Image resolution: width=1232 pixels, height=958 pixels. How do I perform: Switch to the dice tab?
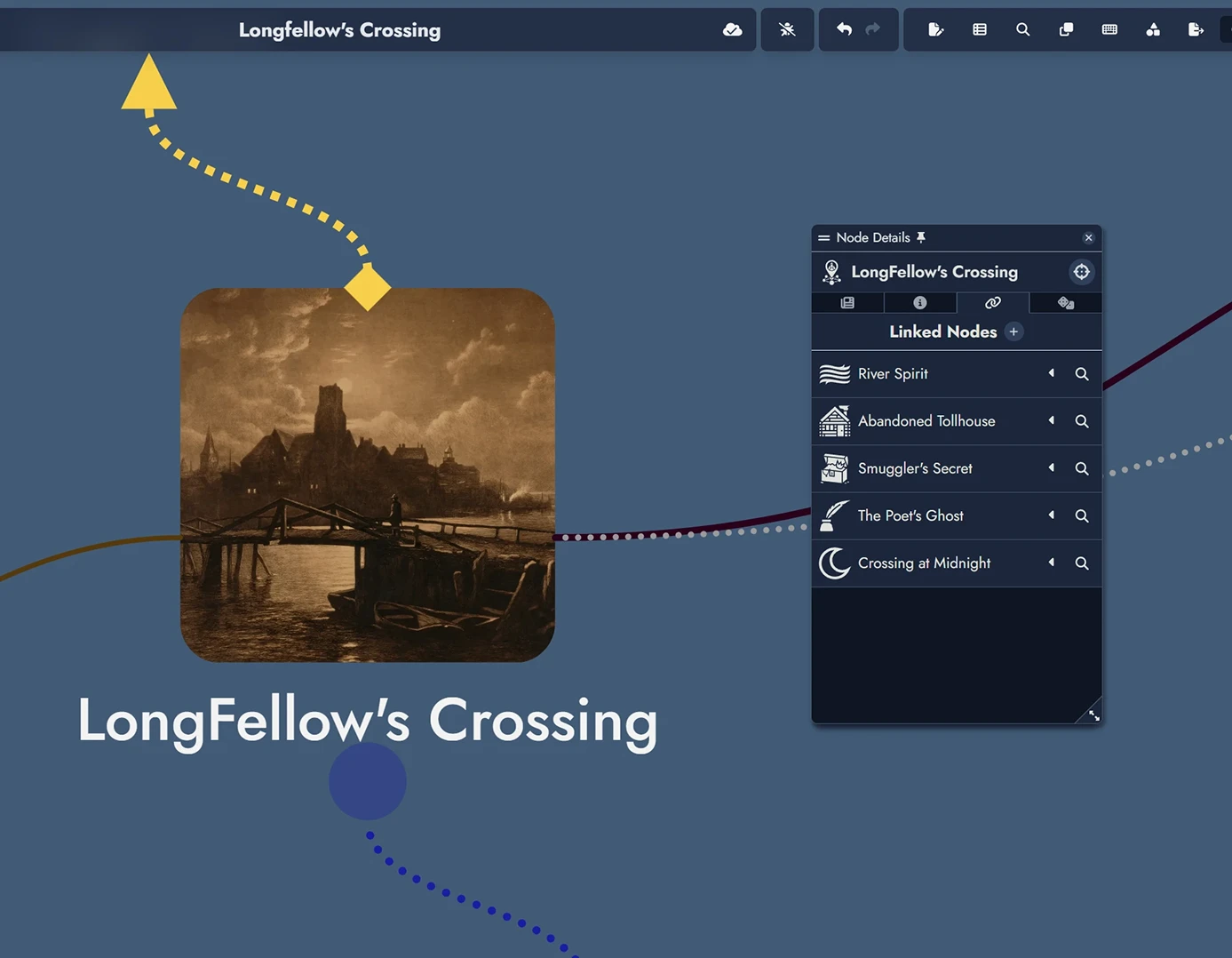(x=1066, y=303)
